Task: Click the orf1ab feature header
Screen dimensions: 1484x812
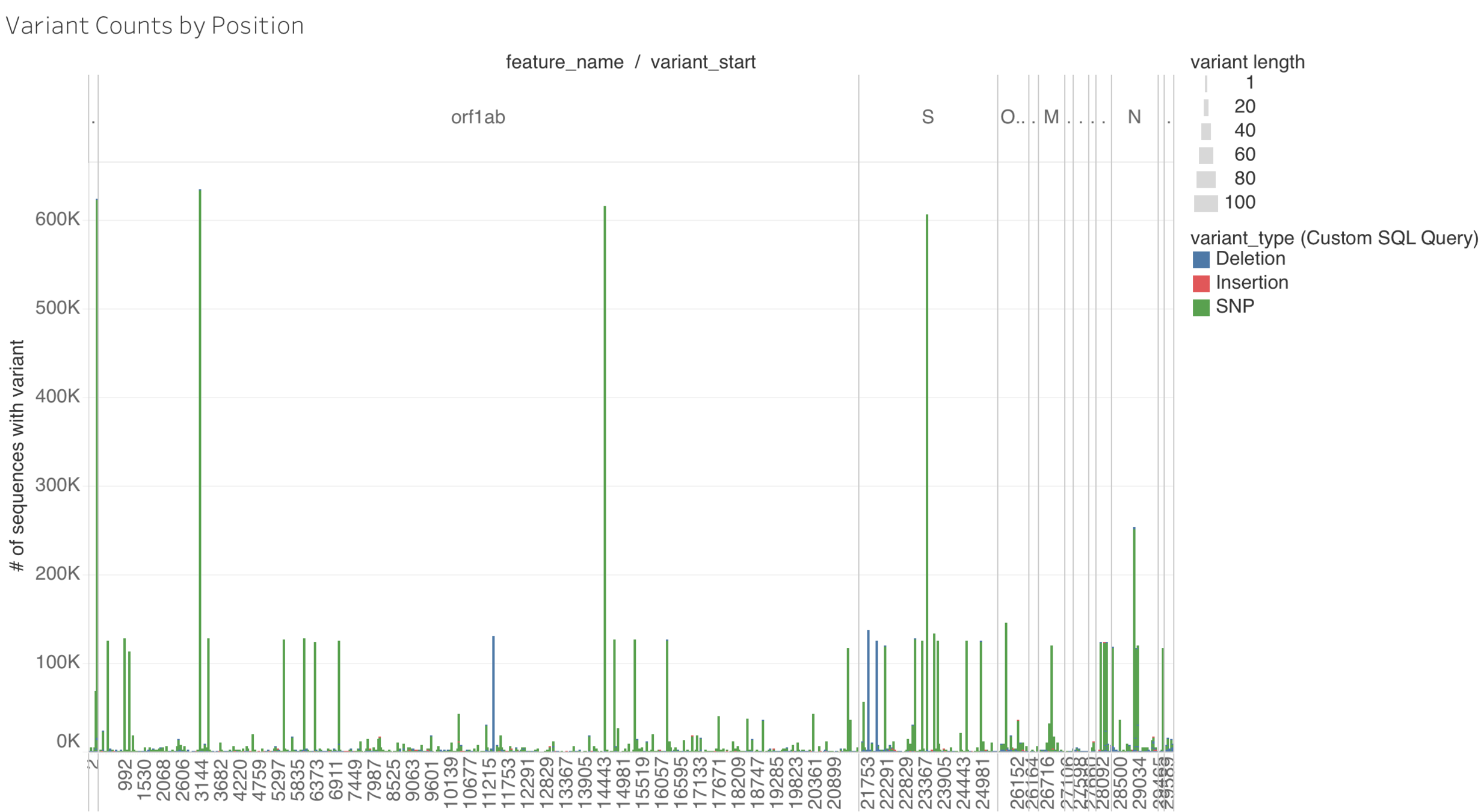Action: [x=478, y=117]
